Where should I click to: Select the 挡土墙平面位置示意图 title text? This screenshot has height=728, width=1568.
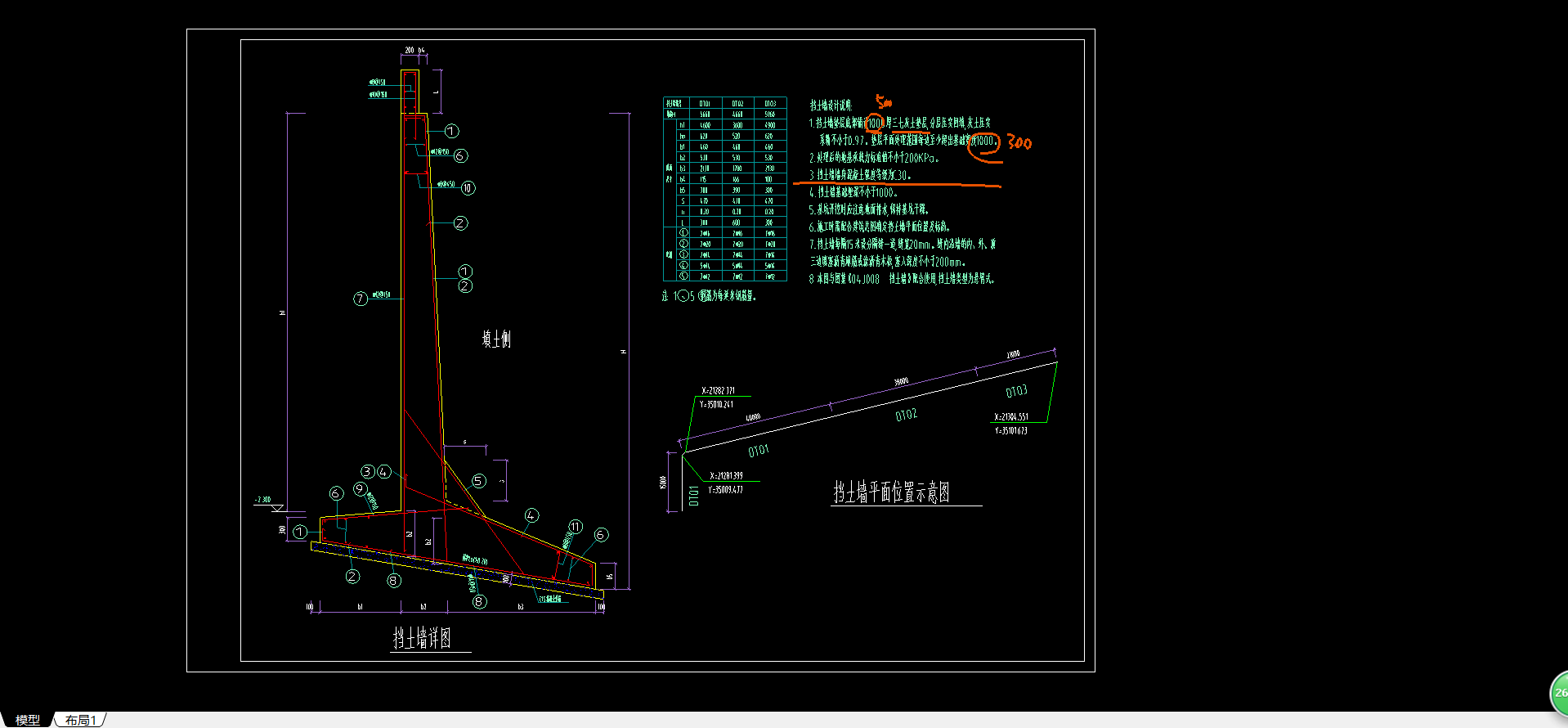click(x=891, y=492)
